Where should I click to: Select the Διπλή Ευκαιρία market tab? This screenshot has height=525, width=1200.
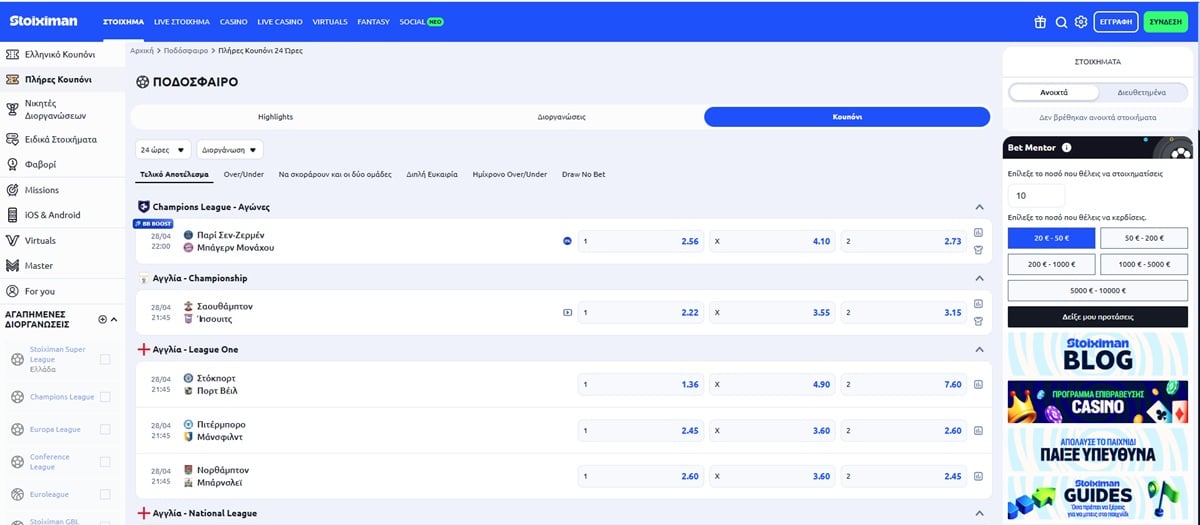(x=432, y=174)
